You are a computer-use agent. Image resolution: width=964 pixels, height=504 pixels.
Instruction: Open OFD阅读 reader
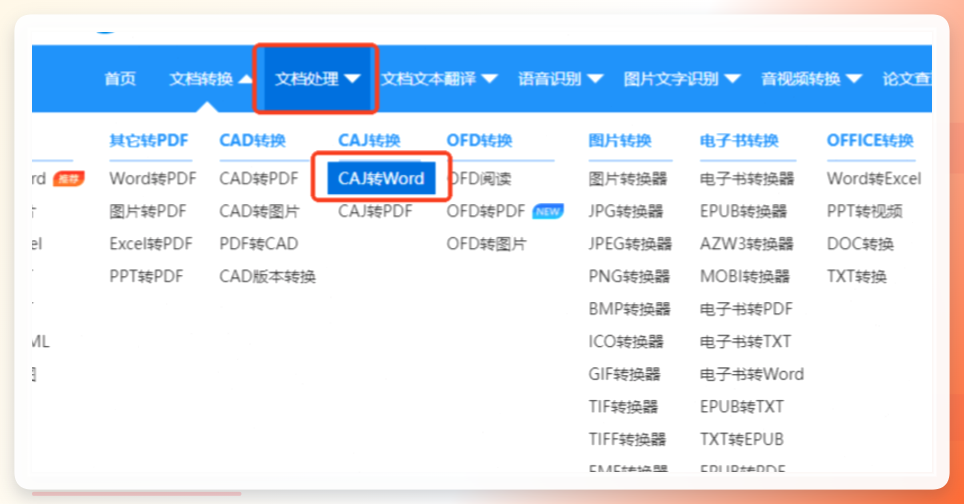point(479,178)
